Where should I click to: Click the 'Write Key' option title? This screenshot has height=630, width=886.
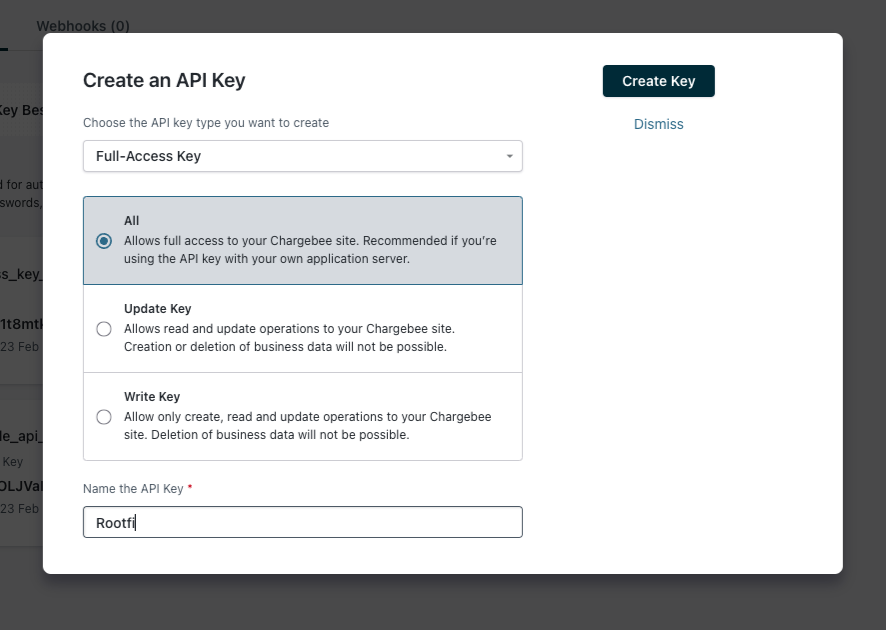152,397
